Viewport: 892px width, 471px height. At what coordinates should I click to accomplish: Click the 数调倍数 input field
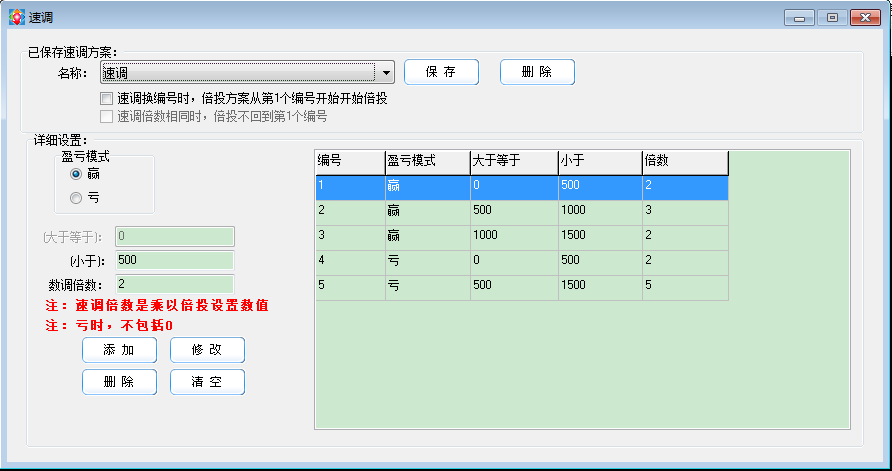coord(175,284)
